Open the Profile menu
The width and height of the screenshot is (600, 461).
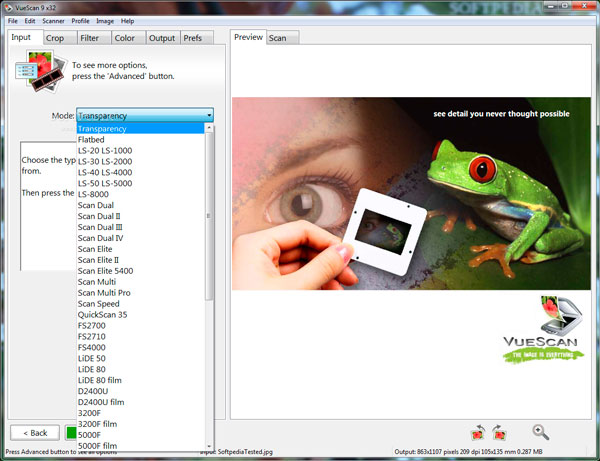point(80,21)
